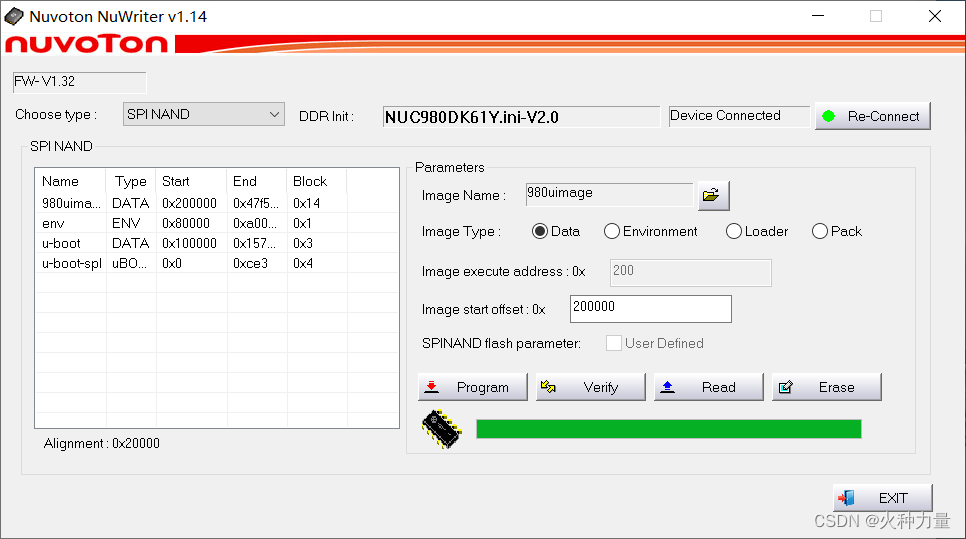Click the EXIT button
966x539 pixels.
pos(883,498)
